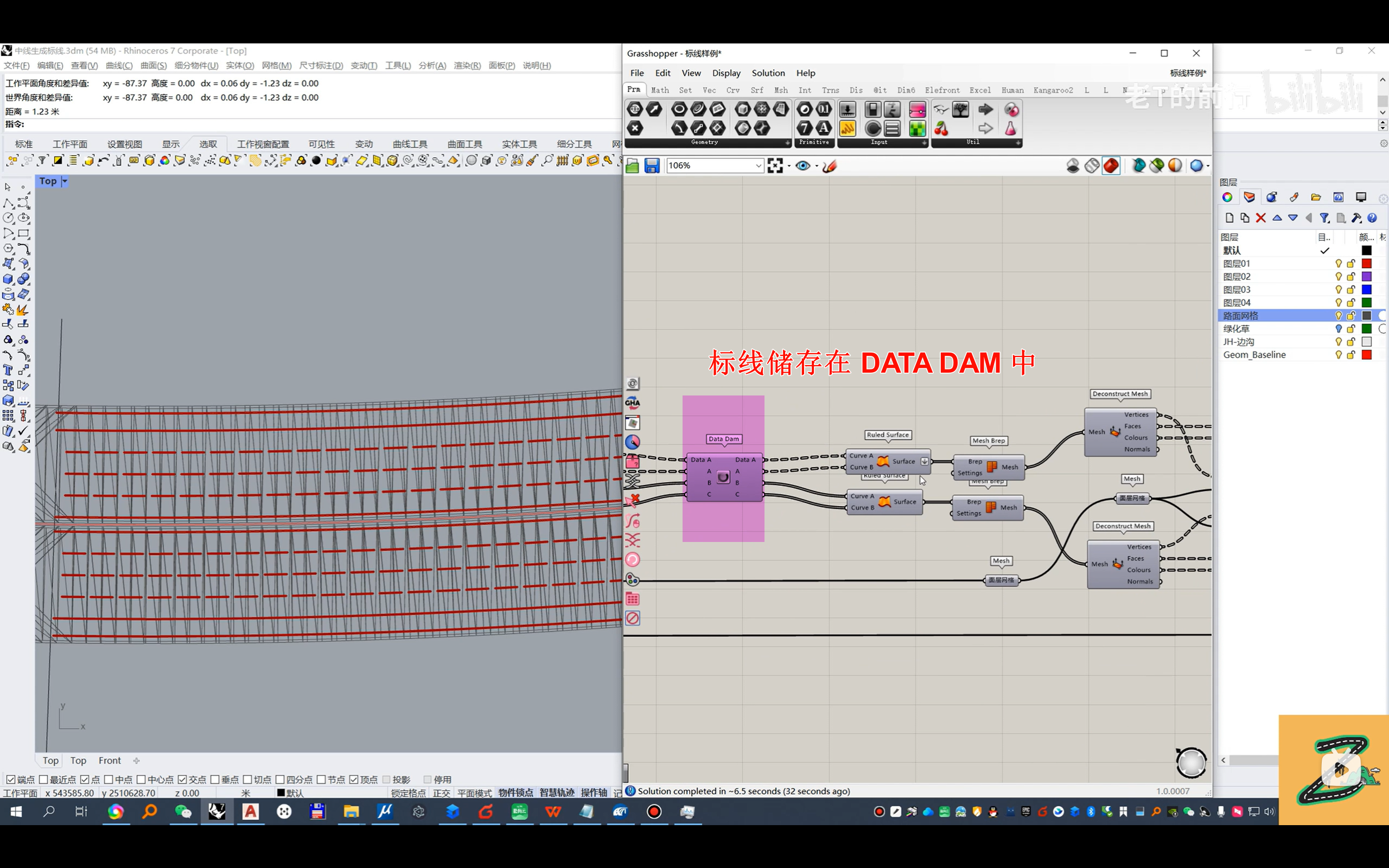
Task: Open the 106% zoom level dropdown
Action: tap(757, 166)
